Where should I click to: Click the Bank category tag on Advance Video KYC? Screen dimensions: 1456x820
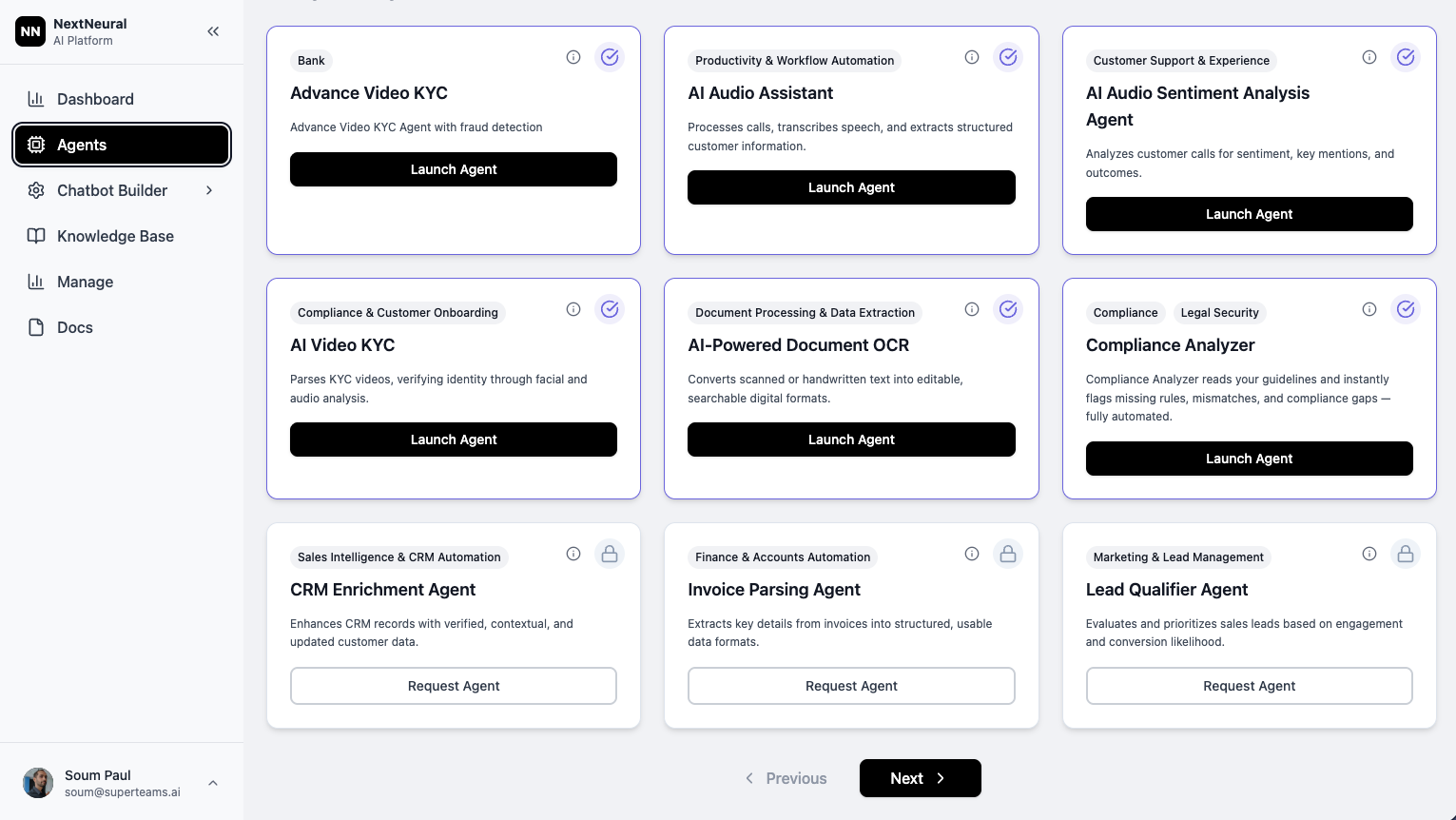311,61
